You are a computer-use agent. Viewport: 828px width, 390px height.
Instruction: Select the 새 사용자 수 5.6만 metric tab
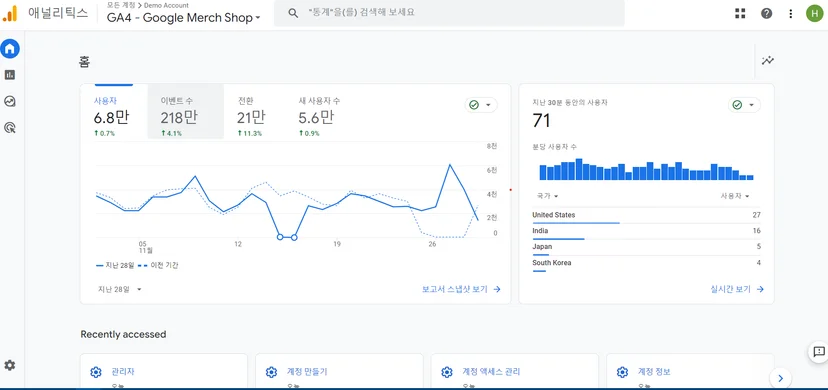(320, 112)
